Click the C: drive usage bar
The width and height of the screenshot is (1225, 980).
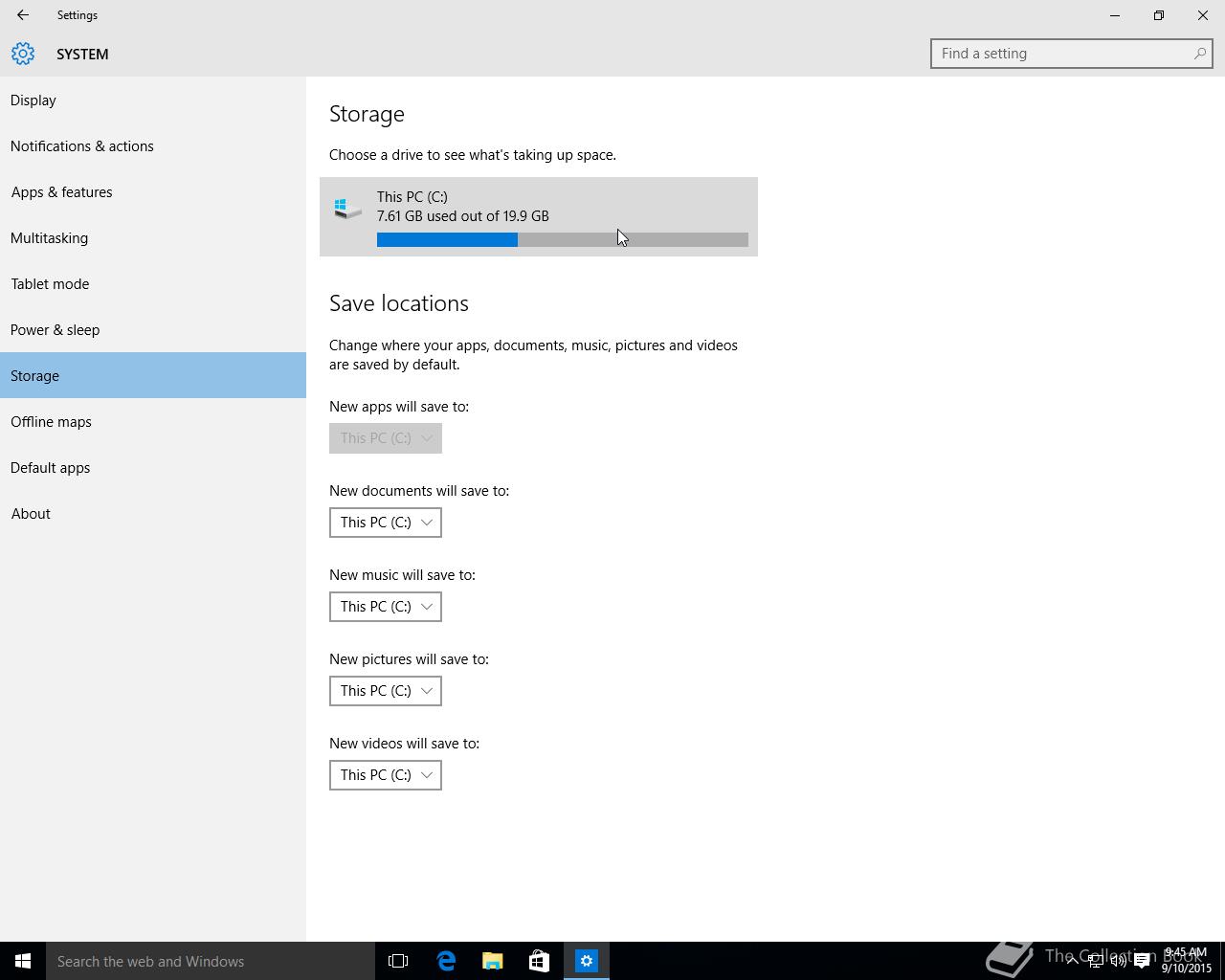click(563, 239)
